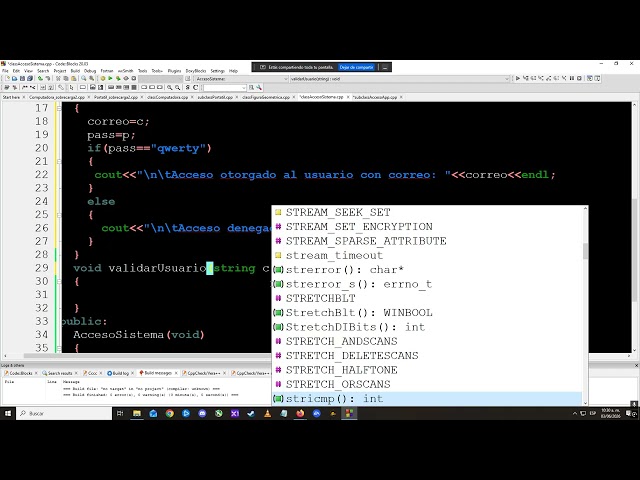Choose stream_timeout in the completion list
This screenshot has height=480, width=640.
(427, 256)
